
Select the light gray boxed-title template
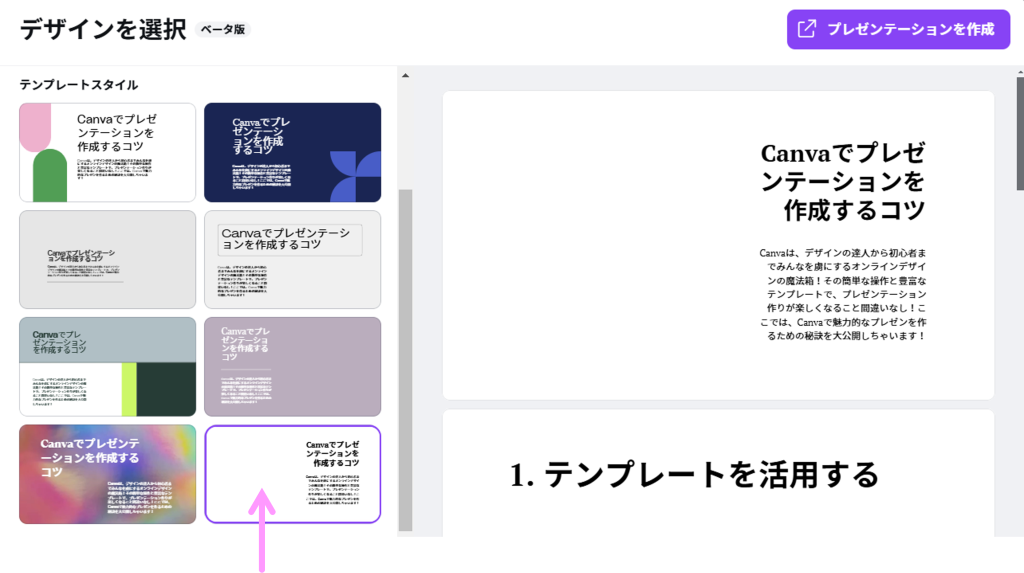point(292,259)
